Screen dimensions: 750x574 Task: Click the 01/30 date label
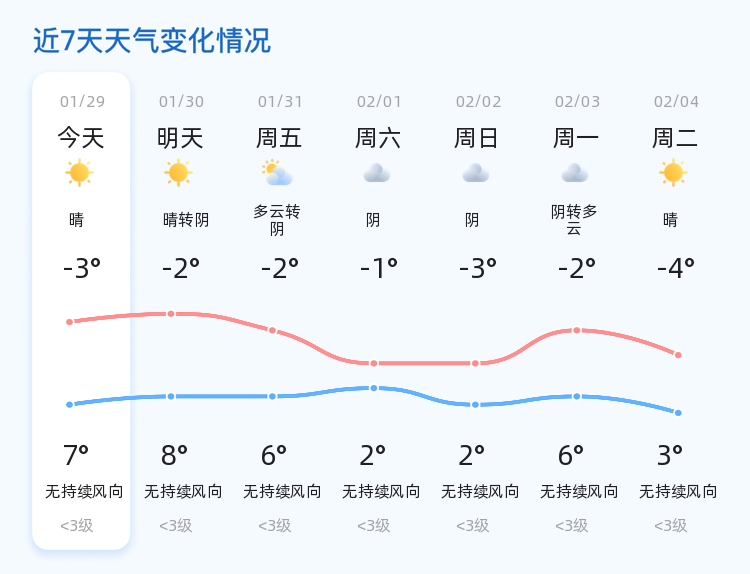coord(181,101)
